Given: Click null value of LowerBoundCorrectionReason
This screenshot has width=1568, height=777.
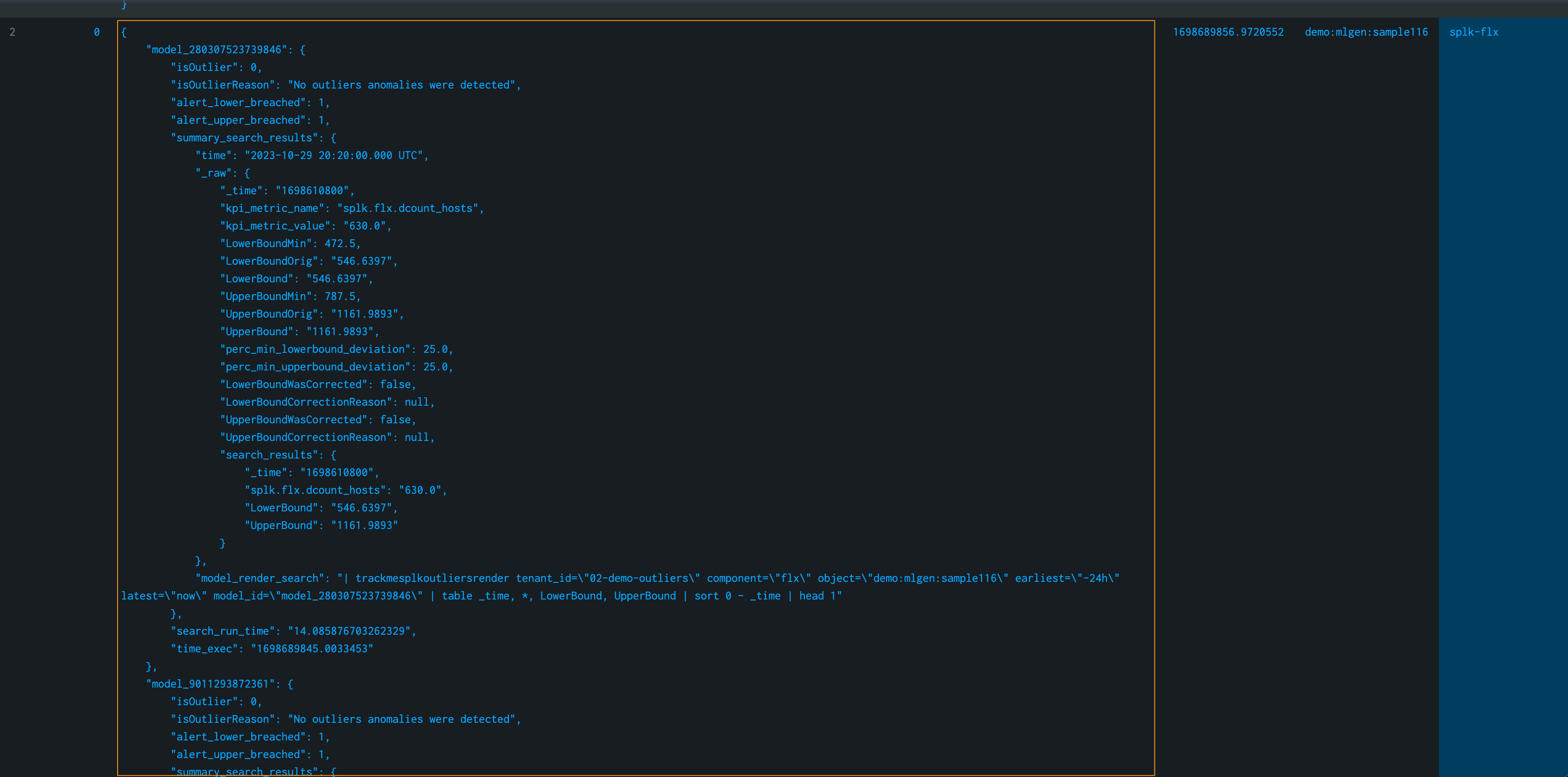Looking at the screenshot, I should pos(416,403).
